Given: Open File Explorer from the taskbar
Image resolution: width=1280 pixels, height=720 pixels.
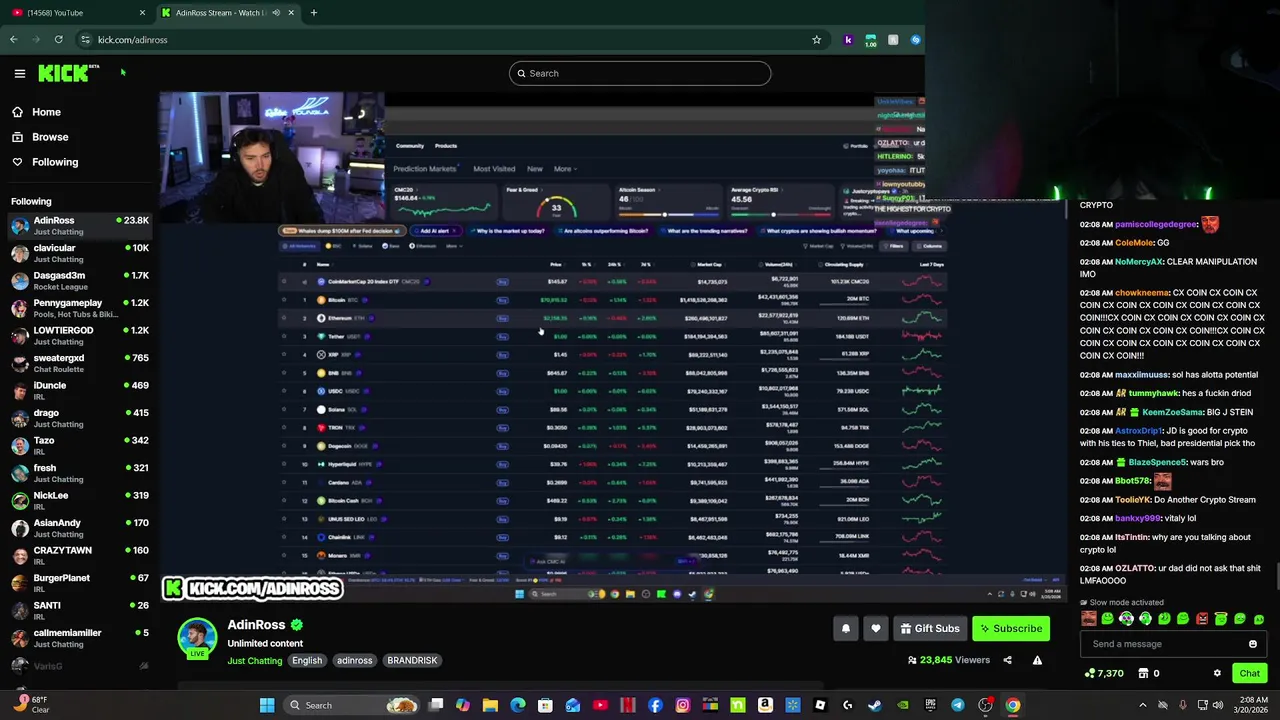Looking at the screenshot, I should [490, 705].
